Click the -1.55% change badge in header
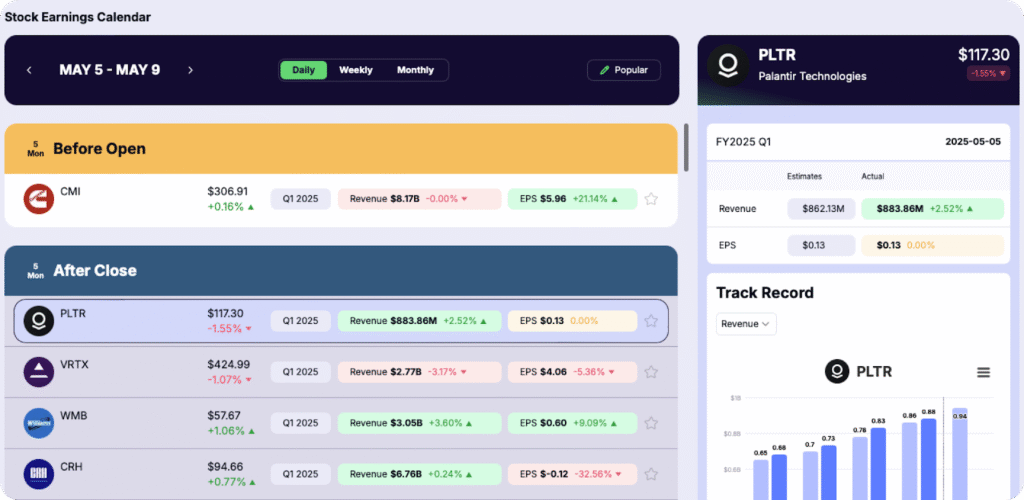The image size is (1024, 500). (x=988, y=74)
